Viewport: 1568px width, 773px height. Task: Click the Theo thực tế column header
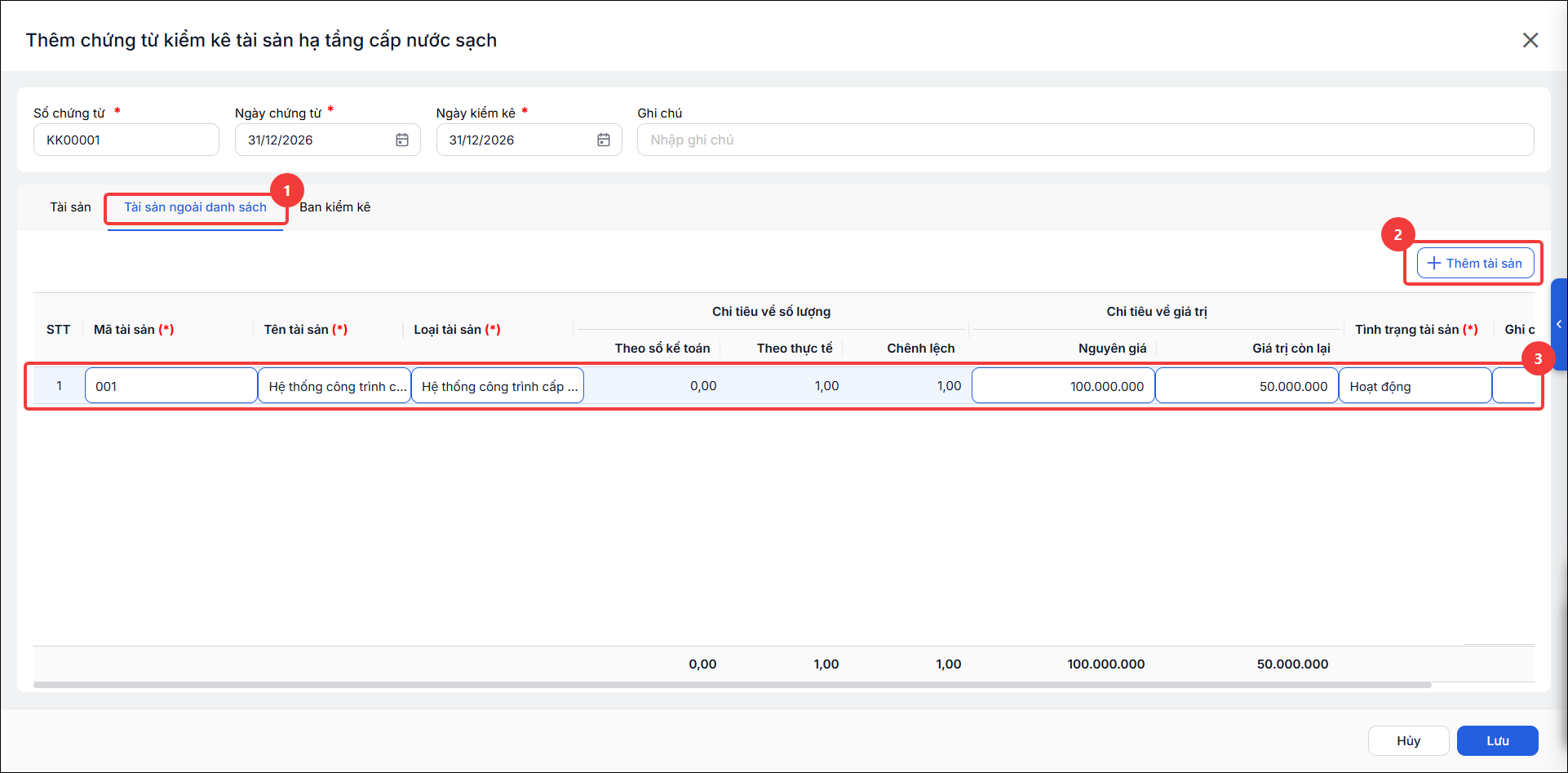click(795, 349)
